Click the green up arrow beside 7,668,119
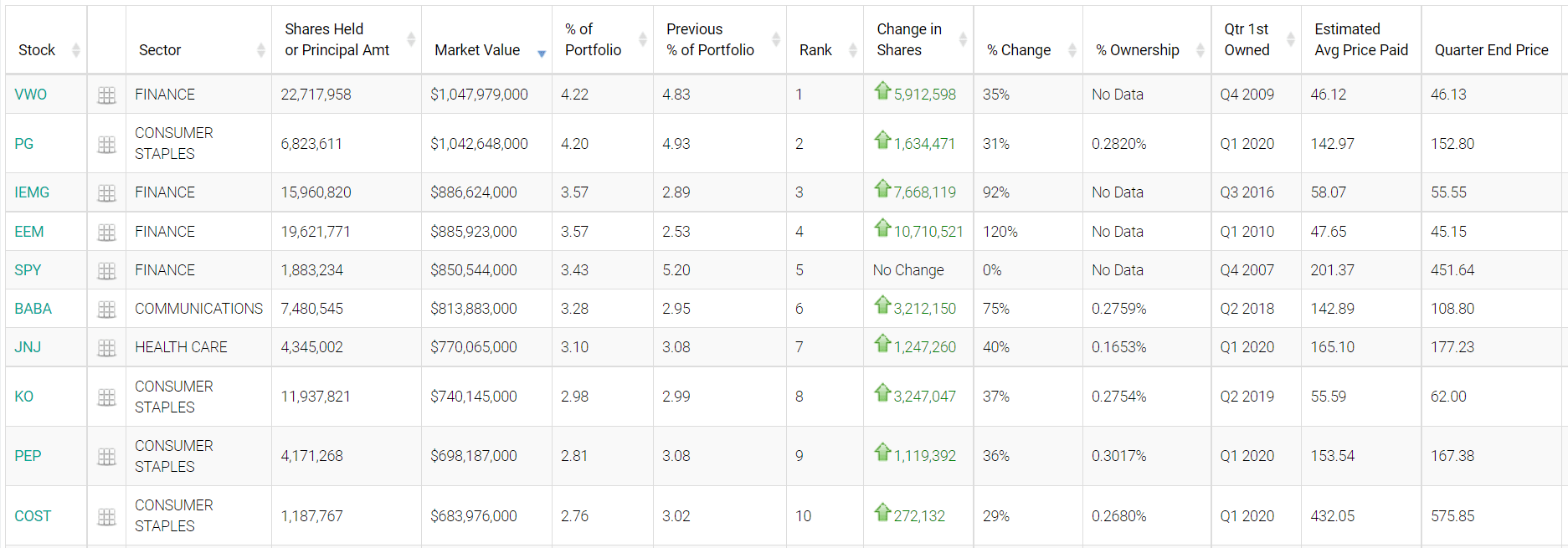This screenshot has width=1568, height=548. tap(882, 188)
